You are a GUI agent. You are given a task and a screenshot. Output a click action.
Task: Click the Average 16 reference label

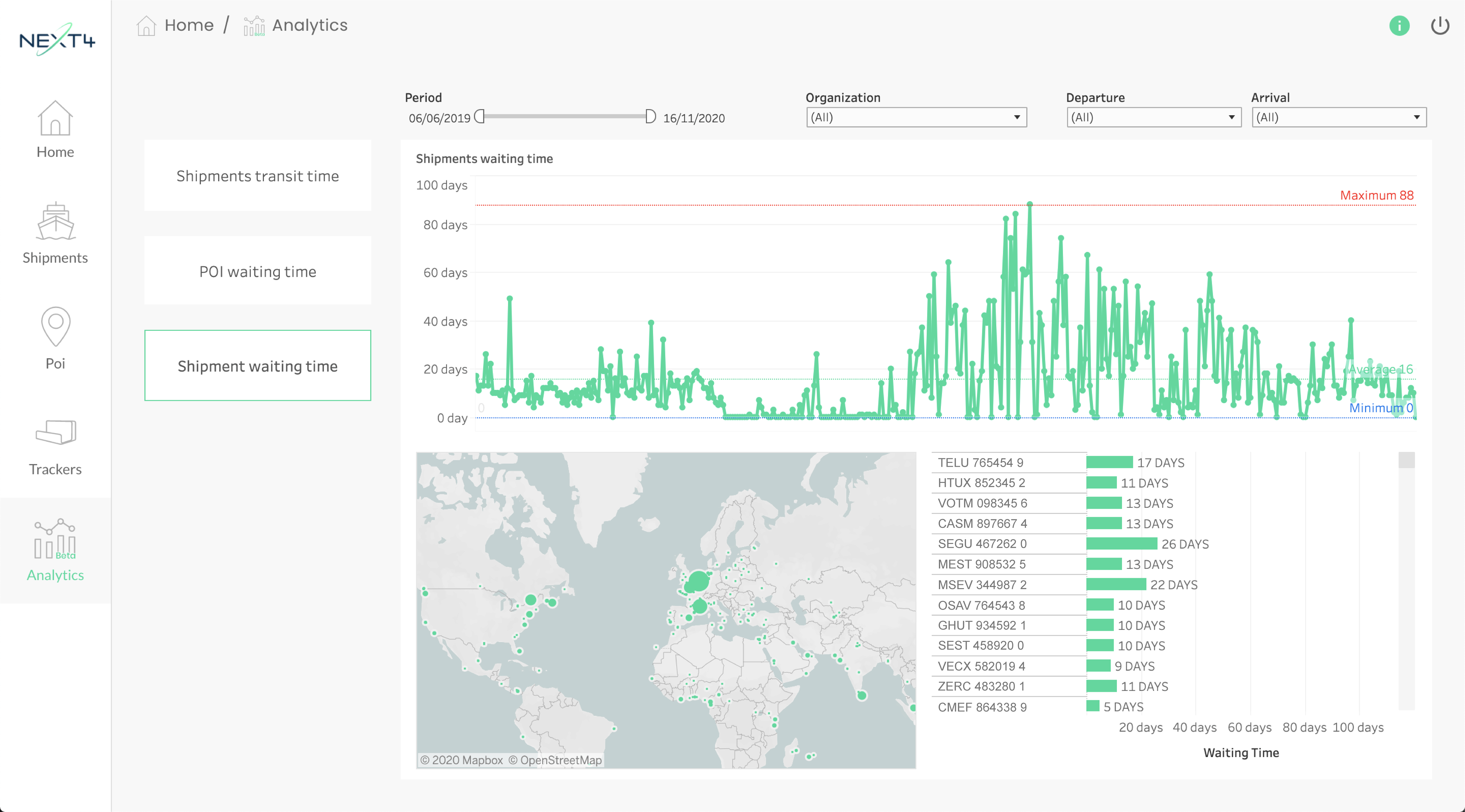pos(1381,369)
